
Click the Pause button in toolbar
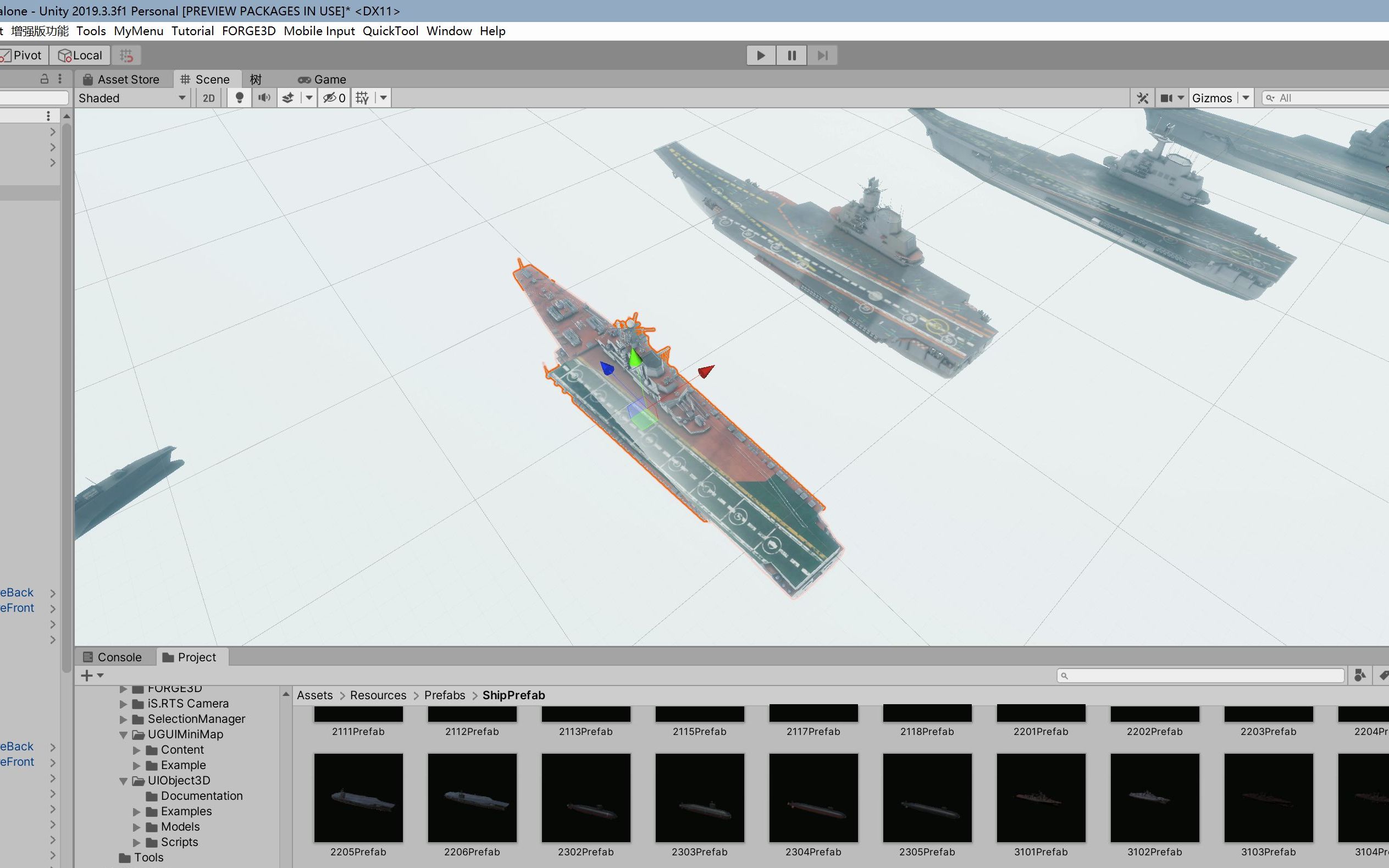coord(790,55)
